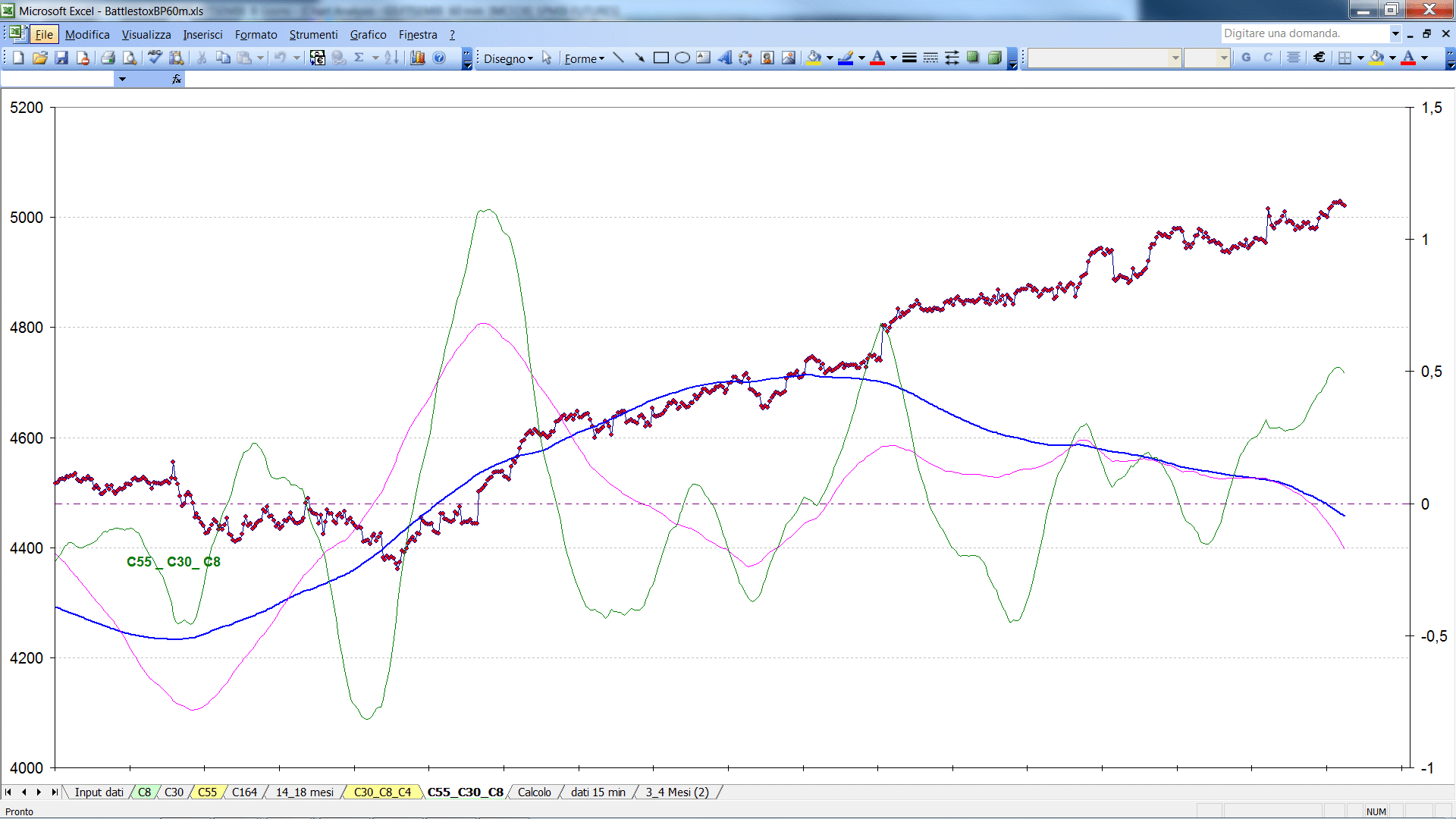Expand the Forme shapes menu
Viewport: 1456px width, 819px height.
pyautogui.click(x=584, y=58)
